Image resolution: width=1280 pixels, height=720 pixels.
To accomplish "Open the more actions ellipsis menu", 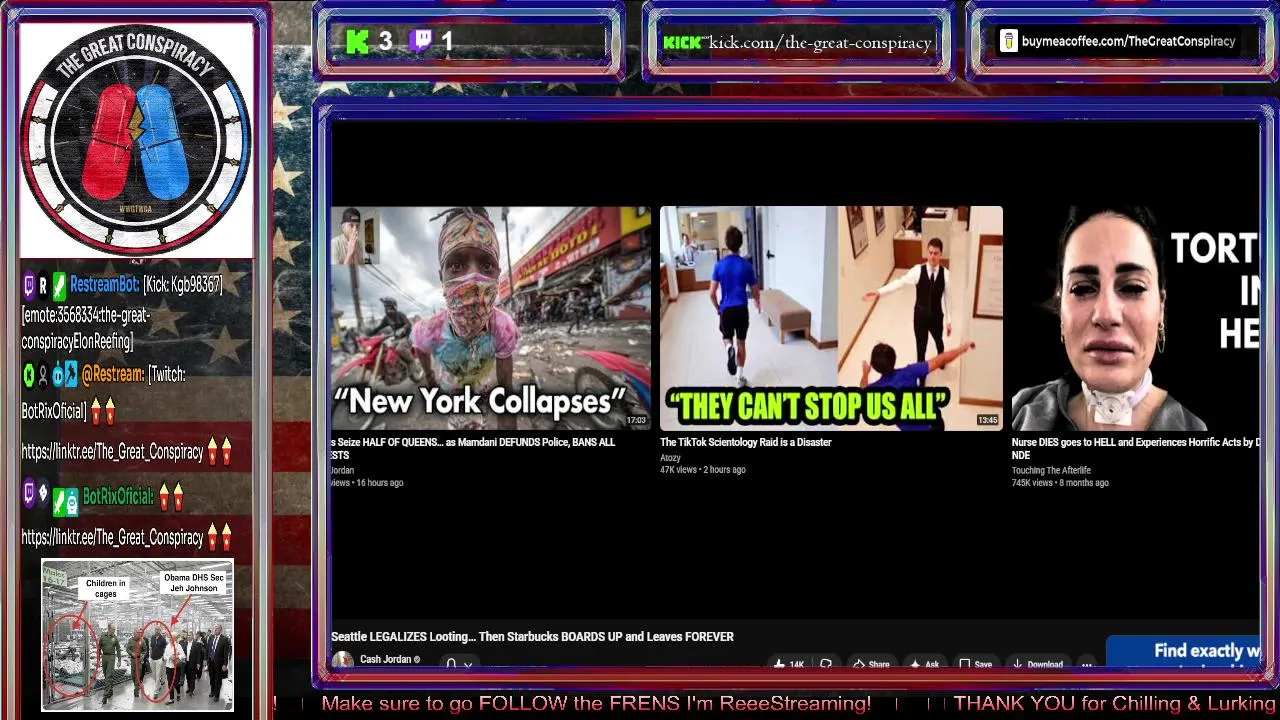I will pos(1087,664).
